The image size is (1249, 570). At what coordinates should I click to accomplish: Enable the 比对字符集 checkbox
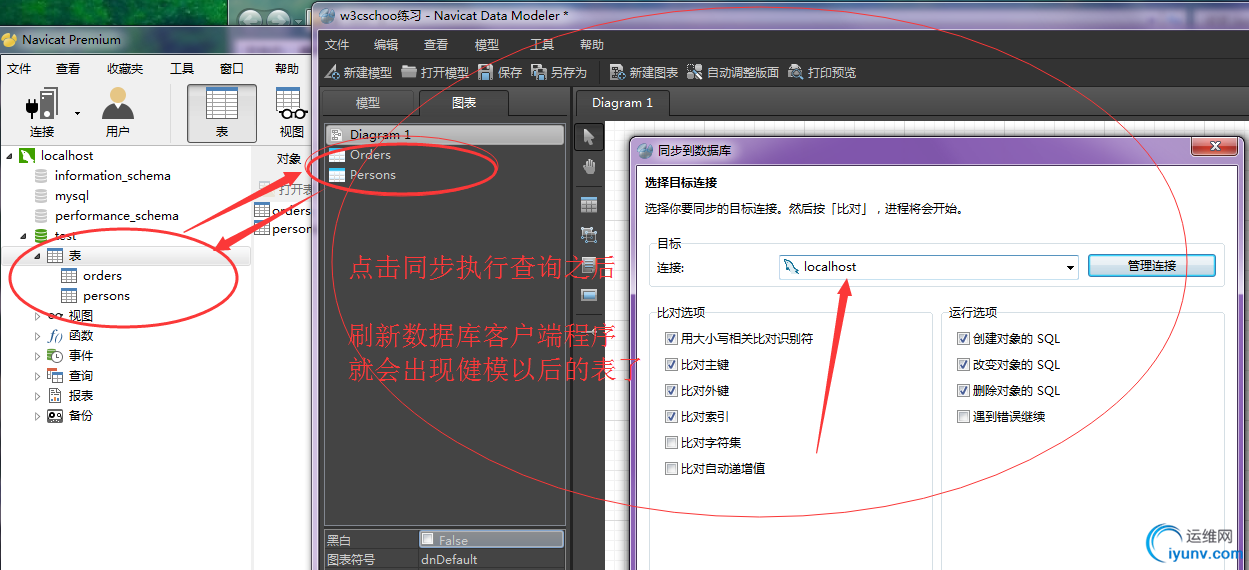[671, 443]
